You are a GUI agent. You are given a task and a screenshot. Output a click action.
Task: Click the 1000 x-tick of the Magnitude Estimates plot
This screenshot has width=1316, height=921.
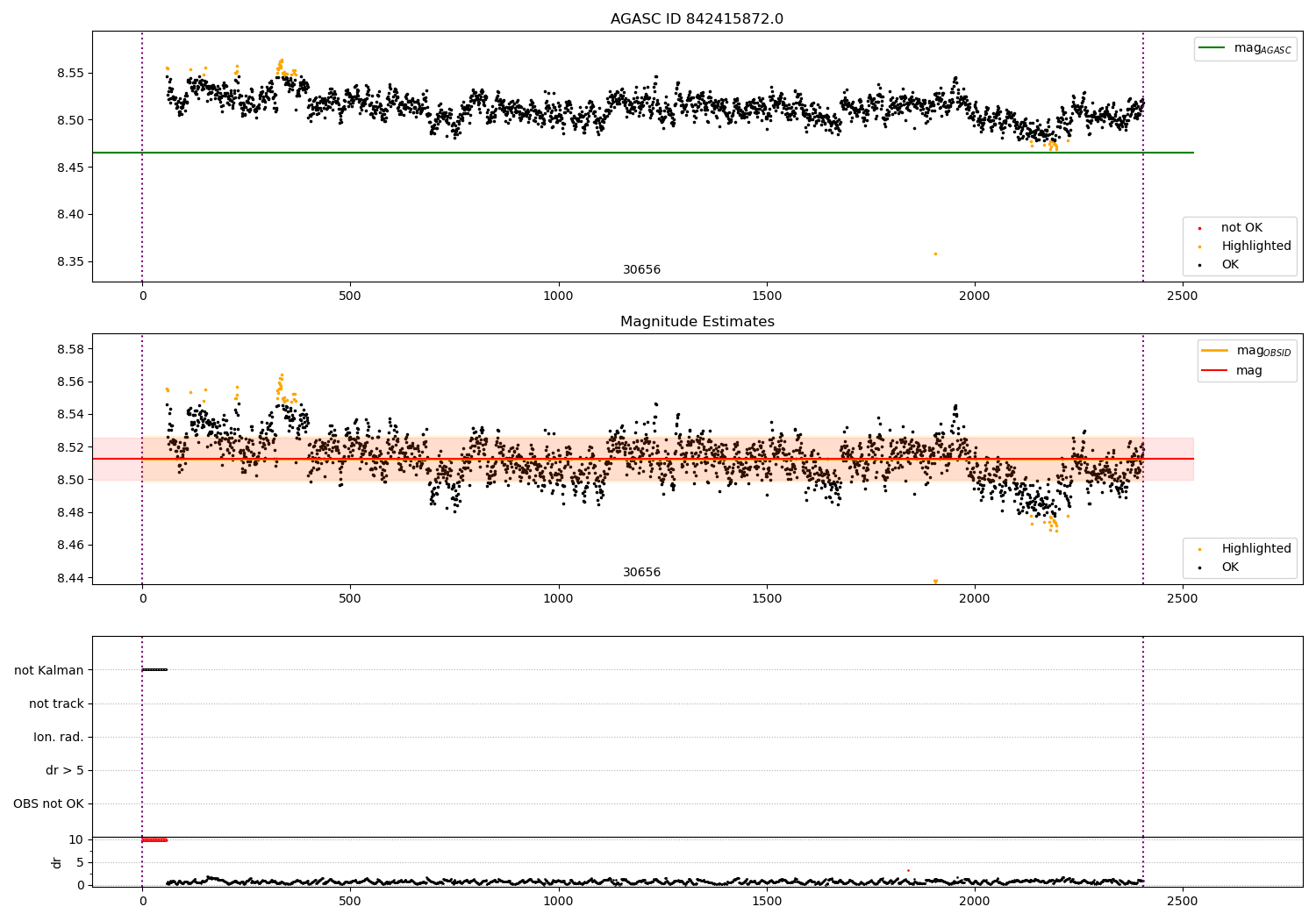point(558,598)
